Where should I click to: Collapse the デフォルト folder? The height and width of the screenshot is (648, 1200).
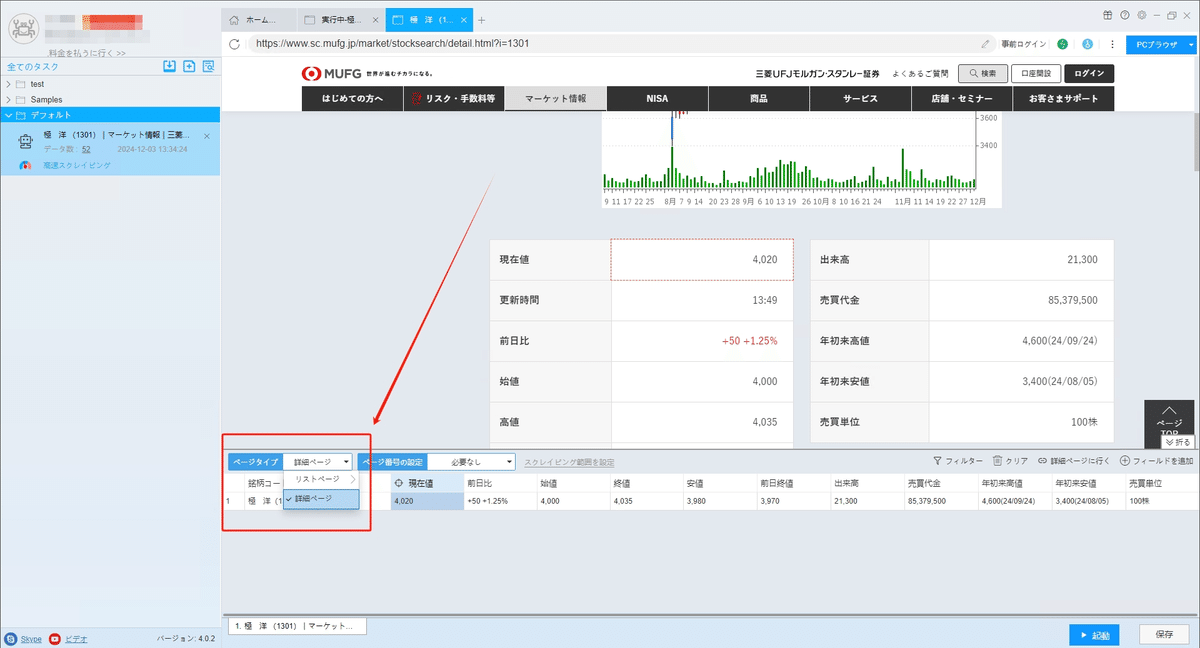9,115
